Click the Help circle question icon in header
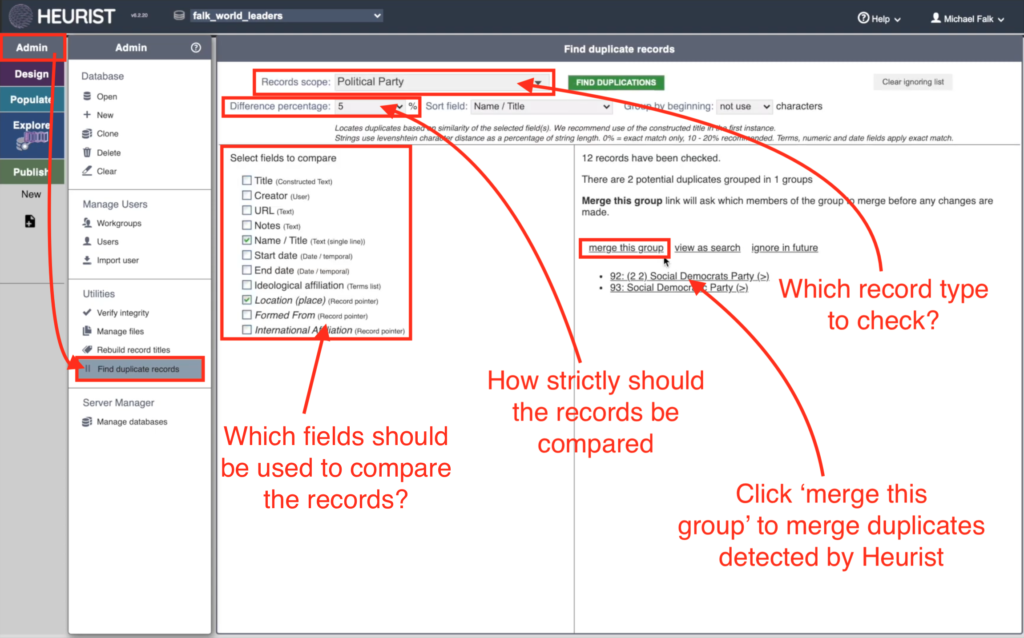The width and height of the screenshot is (1024, 638). [x=863, y=18]
